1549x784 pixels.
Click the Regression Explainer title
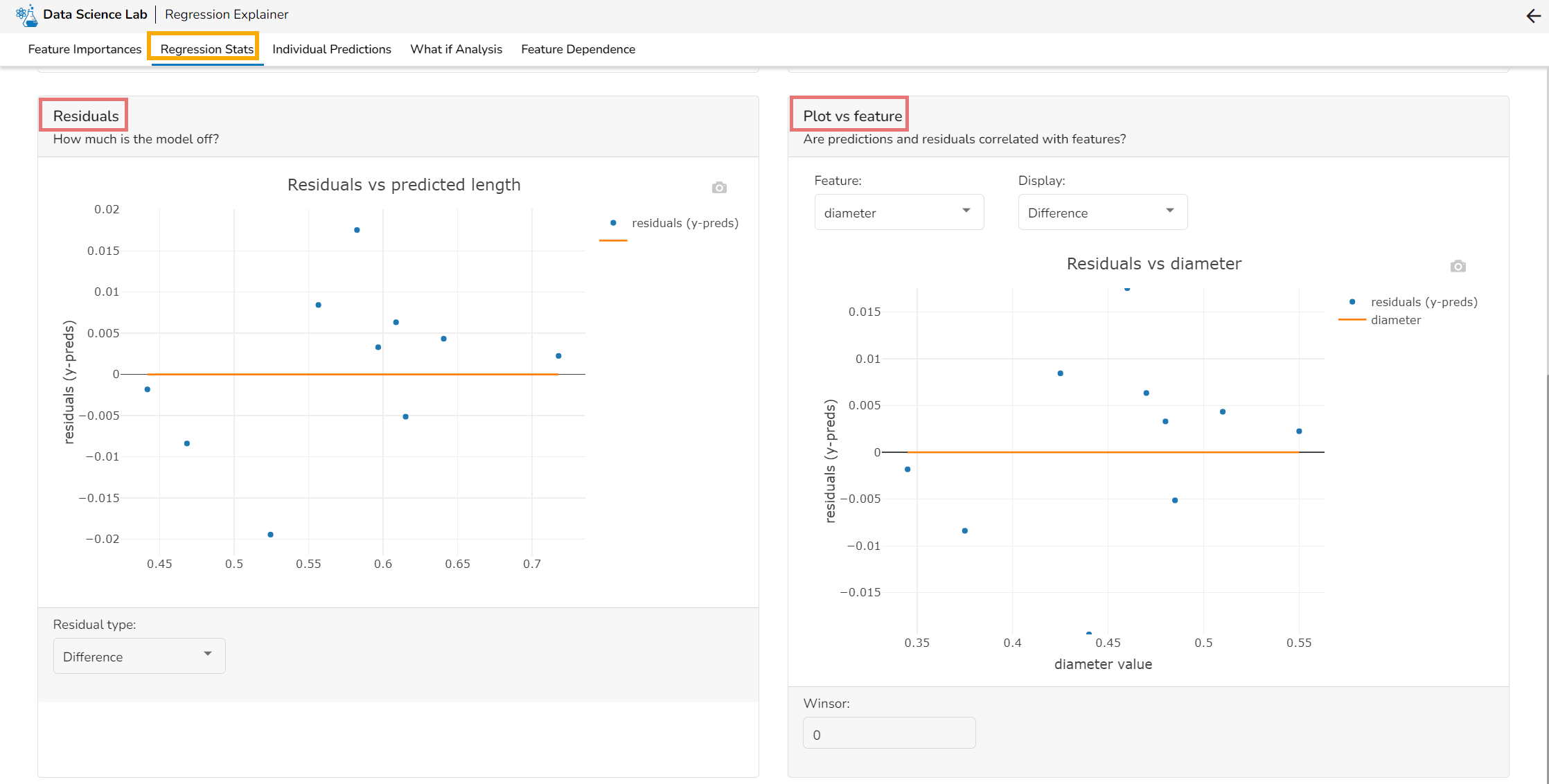(x=226, y=14)
